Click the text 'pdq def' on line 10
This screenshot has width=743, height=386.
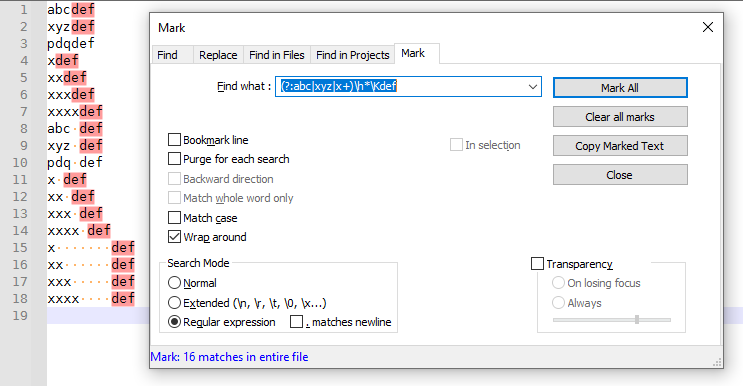coord(75,162)
